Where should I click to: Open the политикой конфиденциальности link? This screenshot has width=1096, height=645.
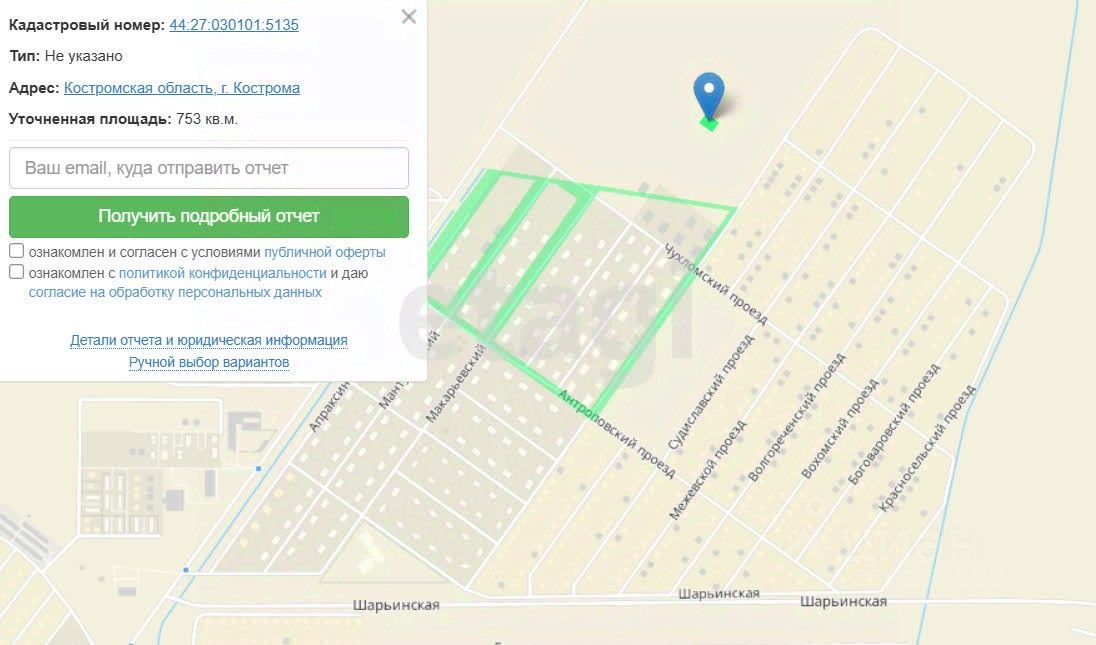[222, 273]
